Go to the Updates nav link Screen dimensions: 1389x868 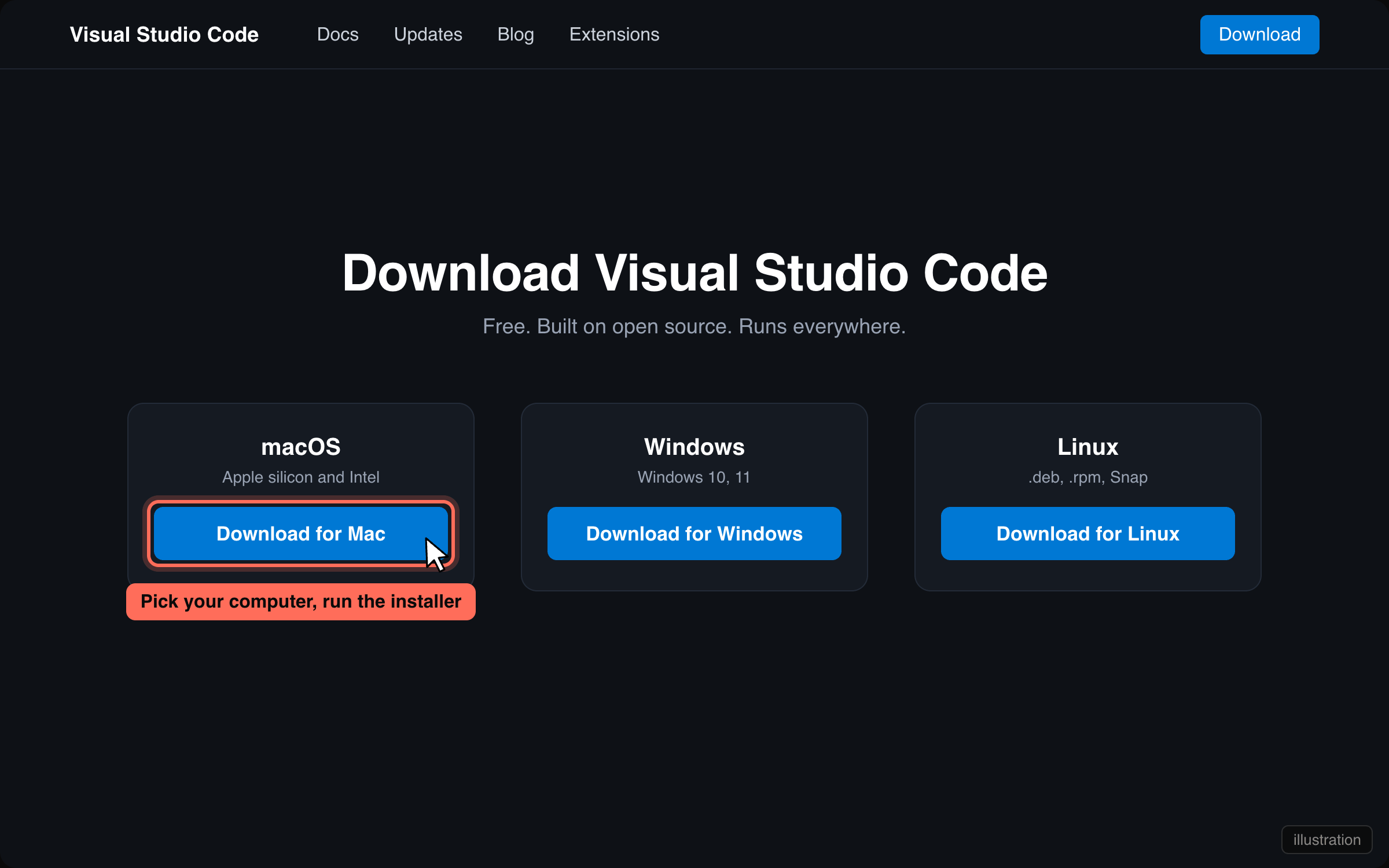pyautogui.click(x=428, y=35)
